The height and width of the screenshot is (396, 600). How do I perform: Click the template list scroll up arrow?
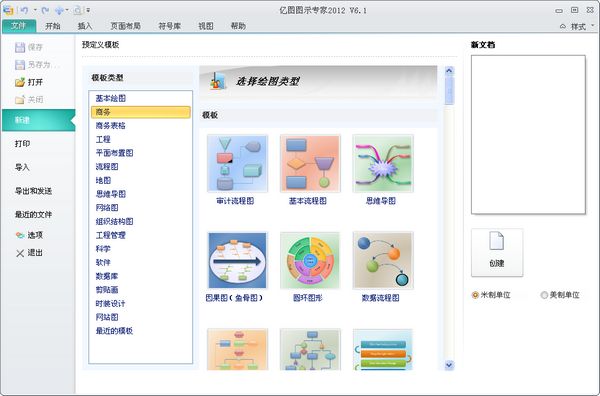click(x=449, y=71)
